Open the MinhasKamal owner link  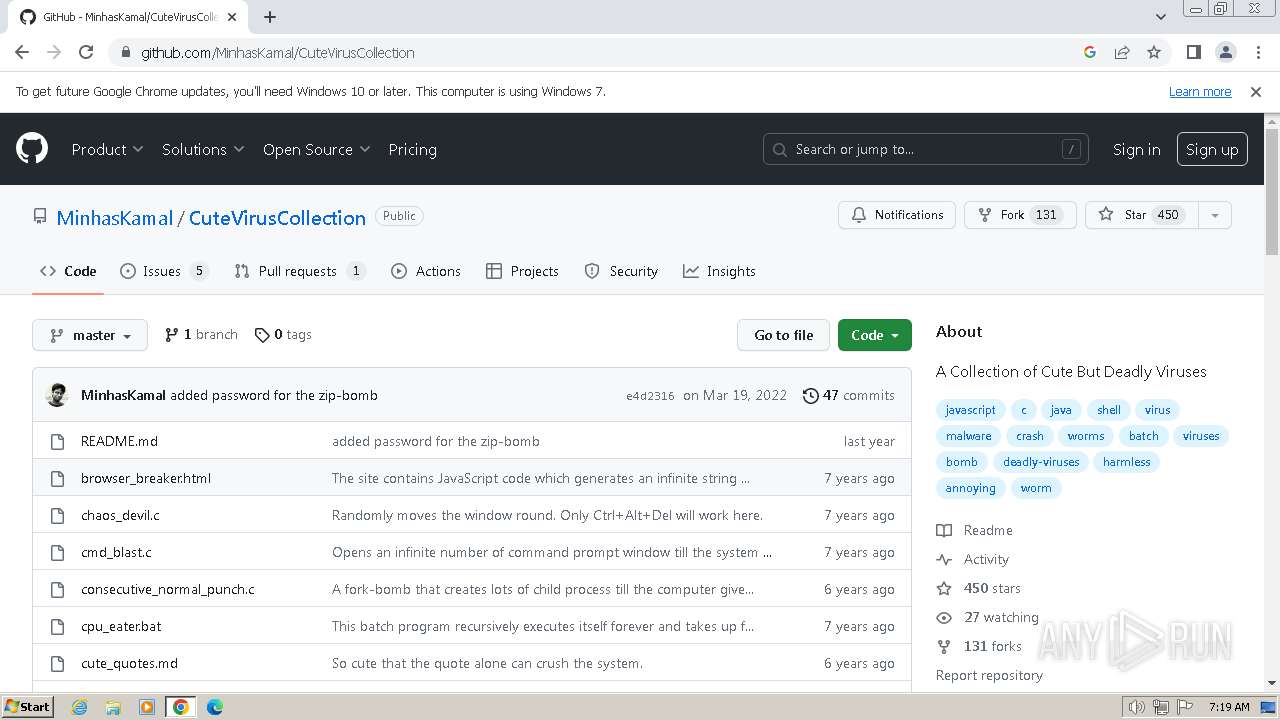115,218
